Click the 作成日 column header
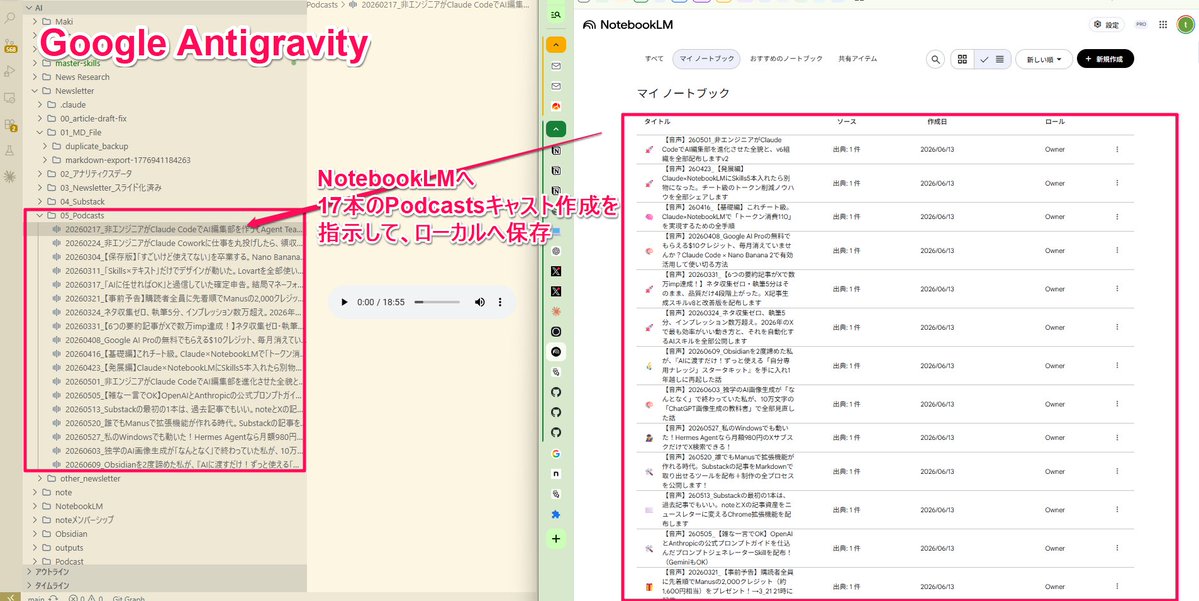Screen dimensions: 1199x601 937,122
